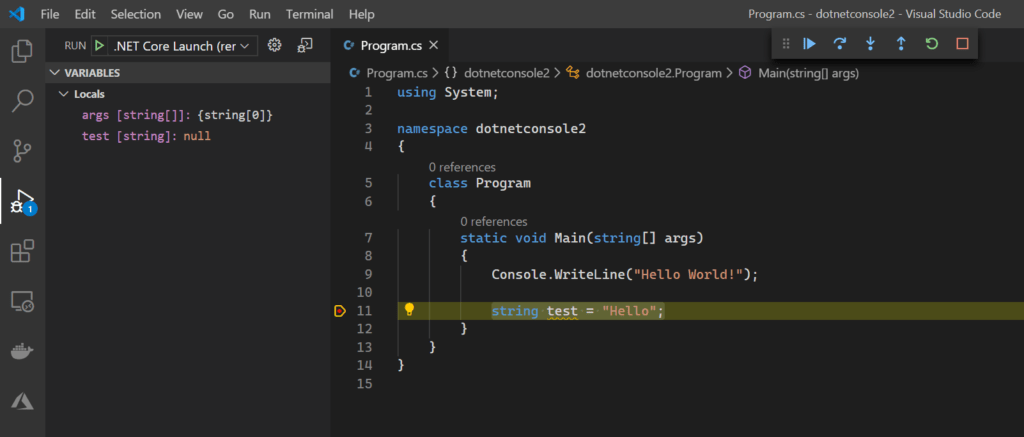Open the Source Control view
Viewport: 1024px width, 437px height.
click(22, 151)
